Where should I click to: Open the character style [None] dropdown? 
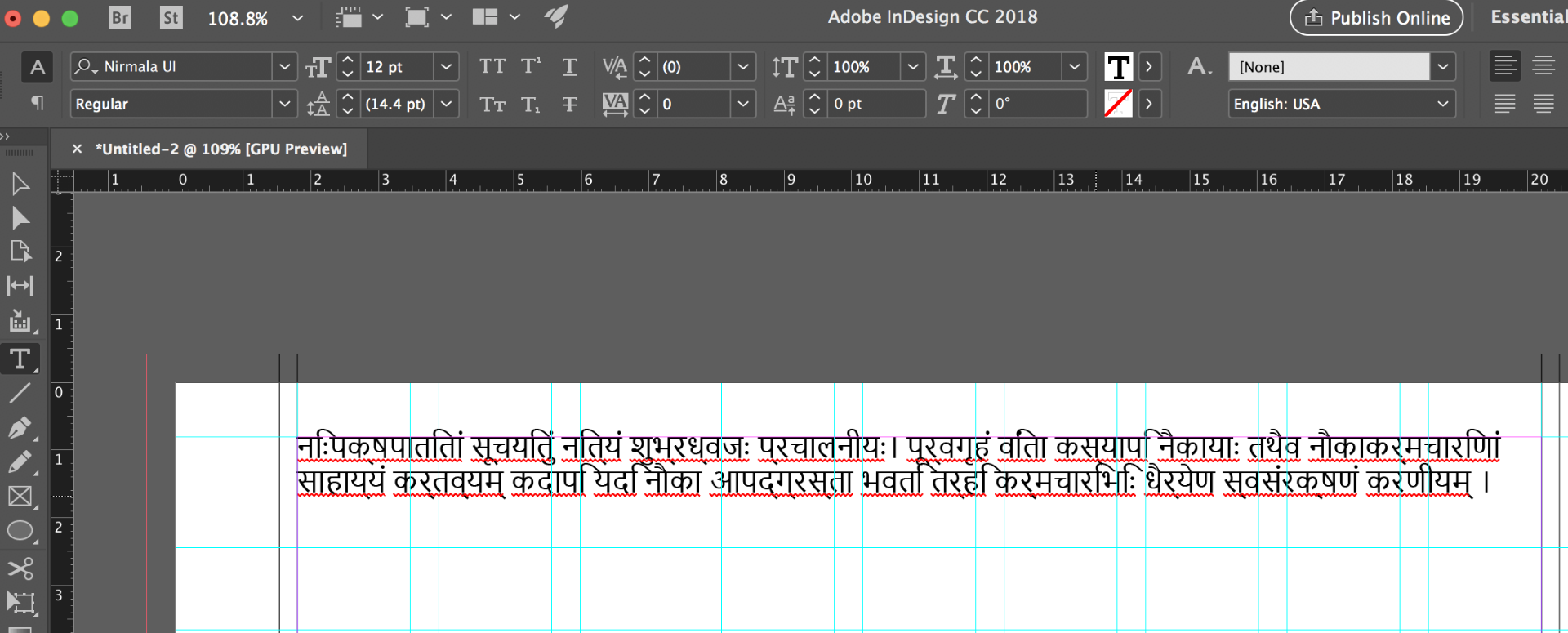pyautogui.click(x=1443, y=67)
